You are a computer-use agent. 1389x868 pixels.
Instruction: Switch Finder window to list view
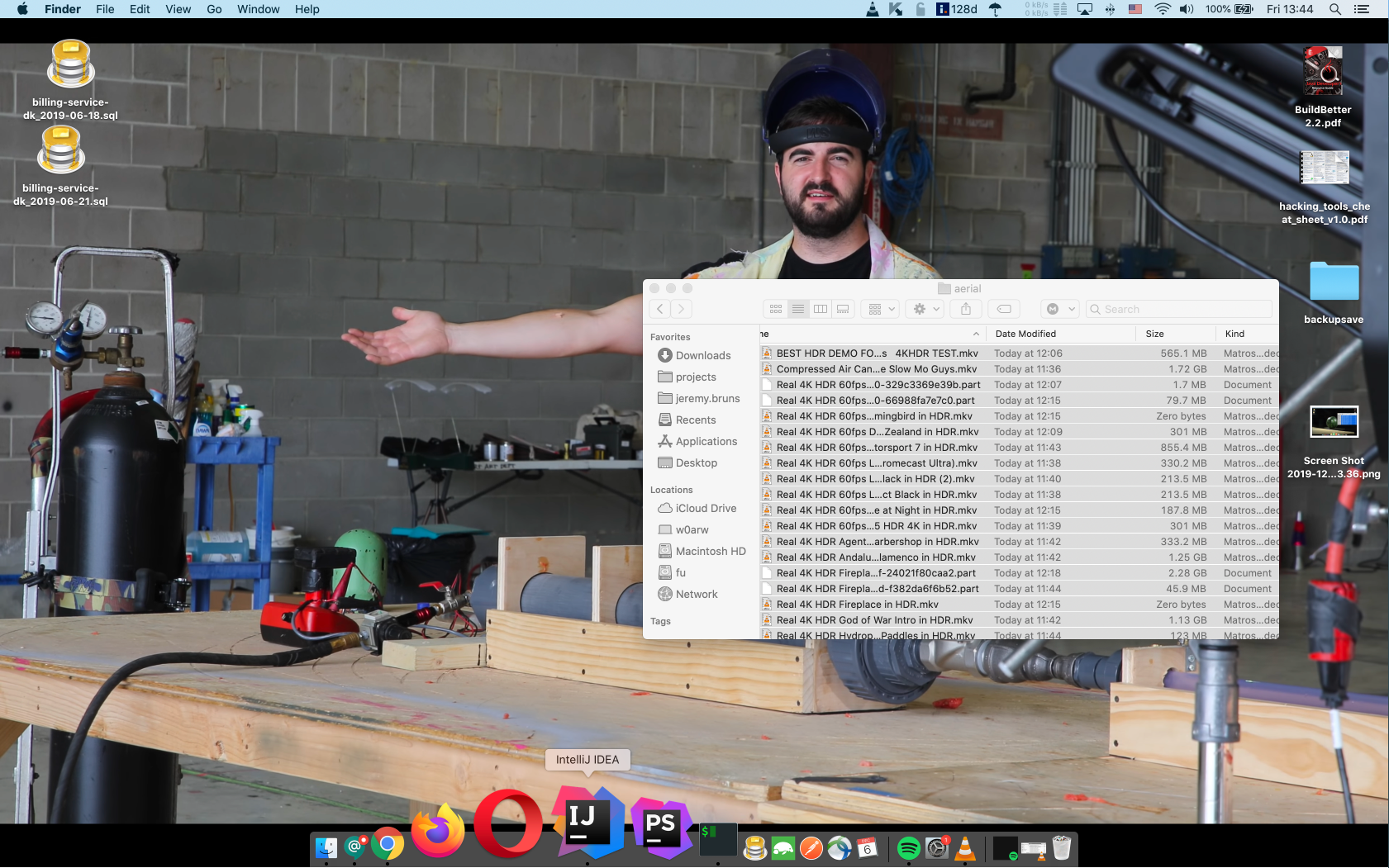(798, 309)
